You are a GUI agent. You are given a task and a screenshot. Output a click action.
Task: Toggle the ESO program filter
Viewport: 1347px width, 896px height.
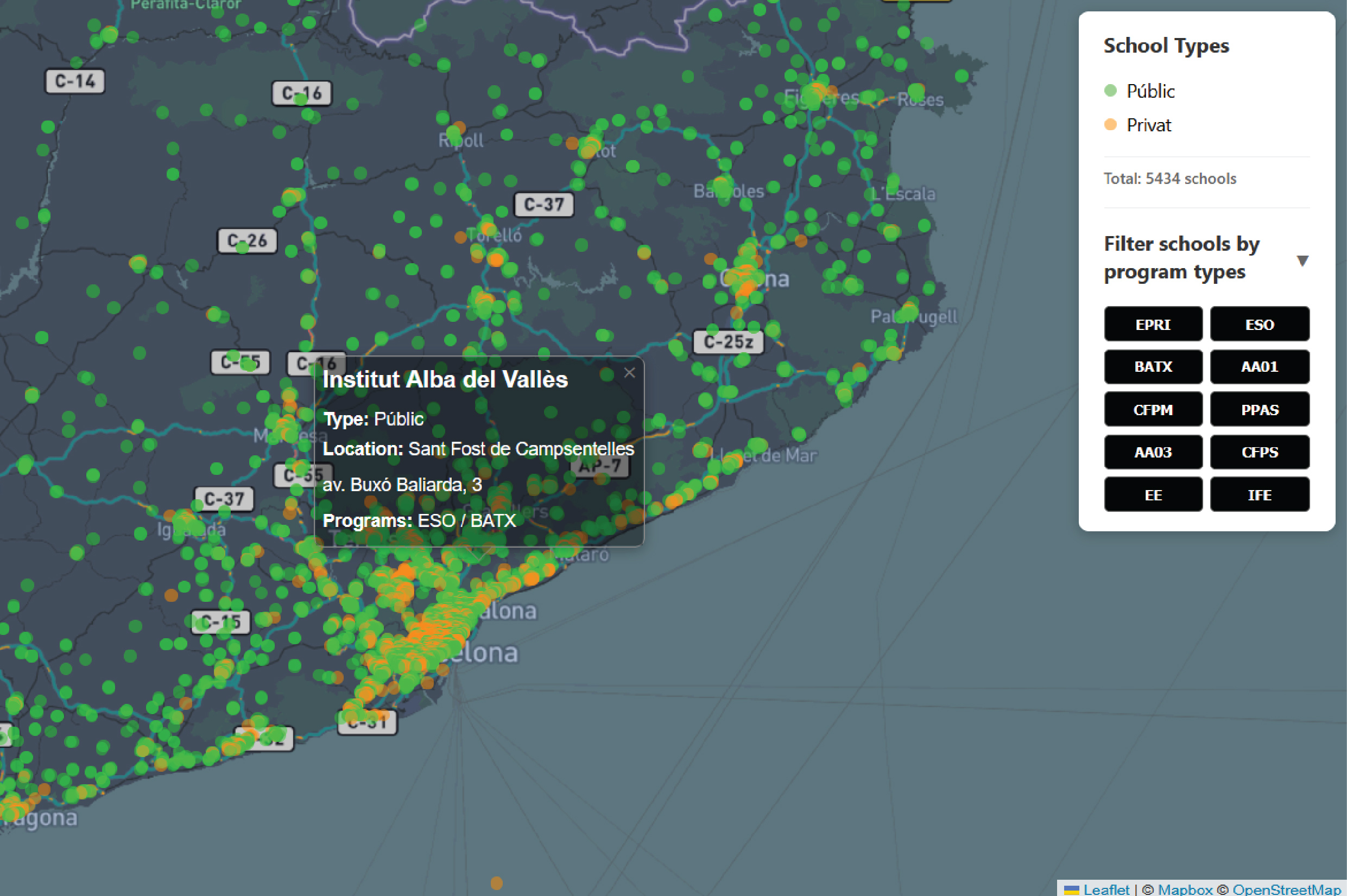[x=1259, y=324]
